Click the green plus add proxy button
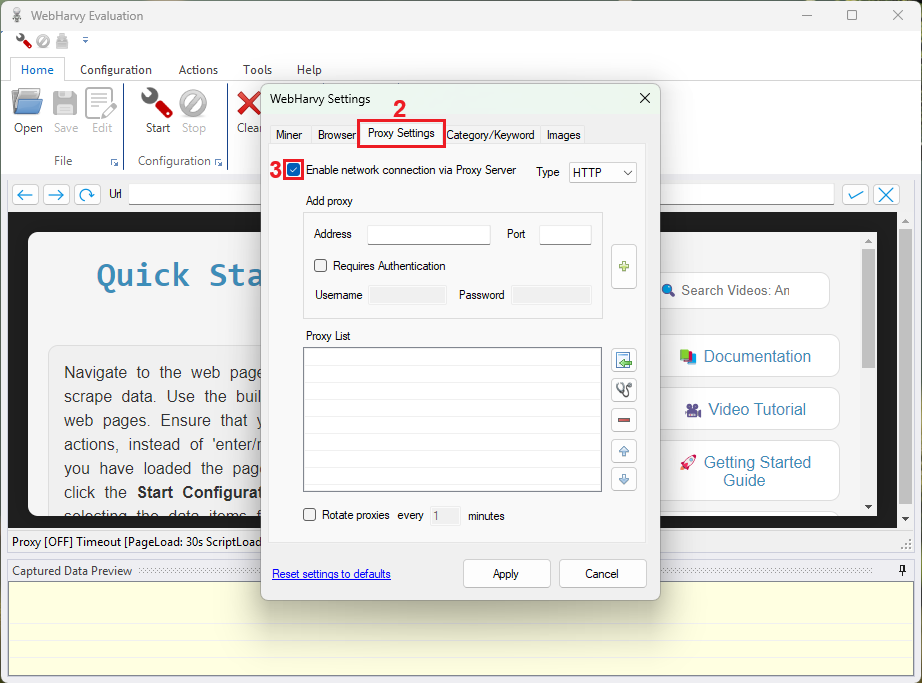 (x=624, y=267)
